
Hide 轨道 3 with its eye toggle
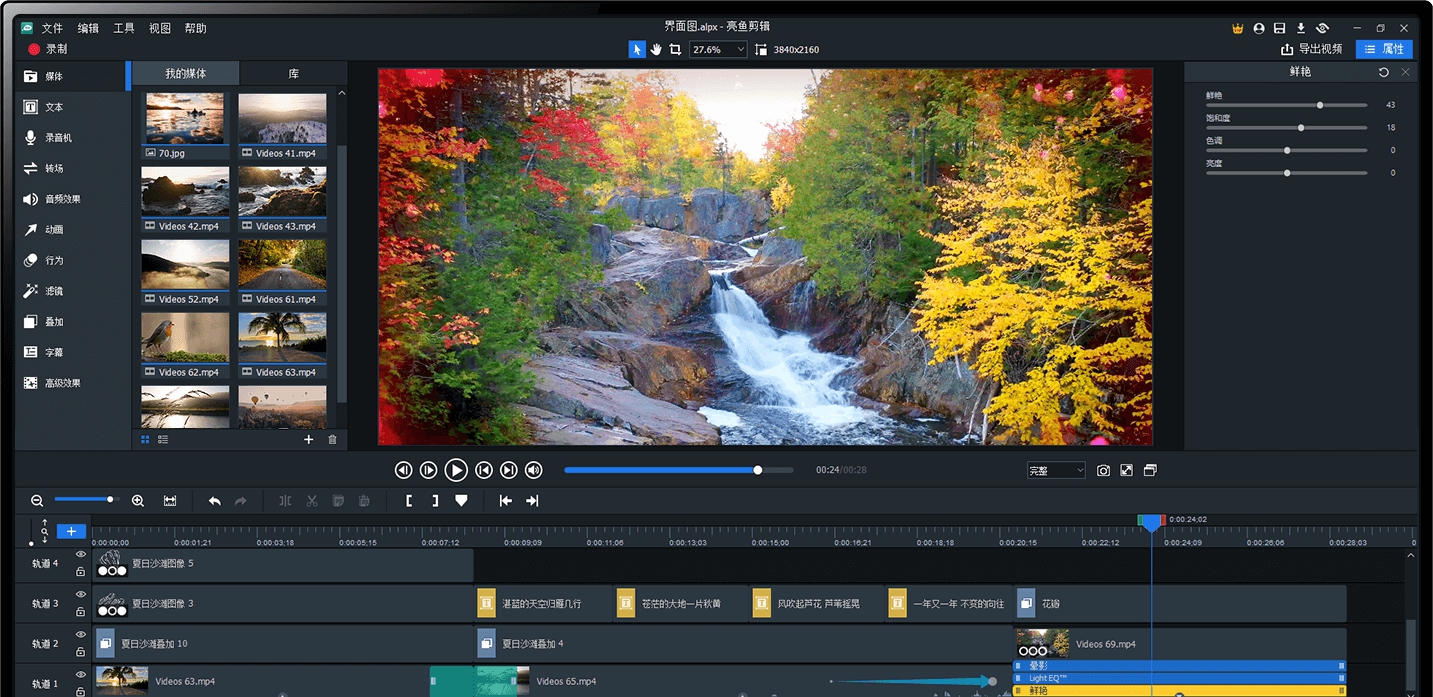(81, 595)
